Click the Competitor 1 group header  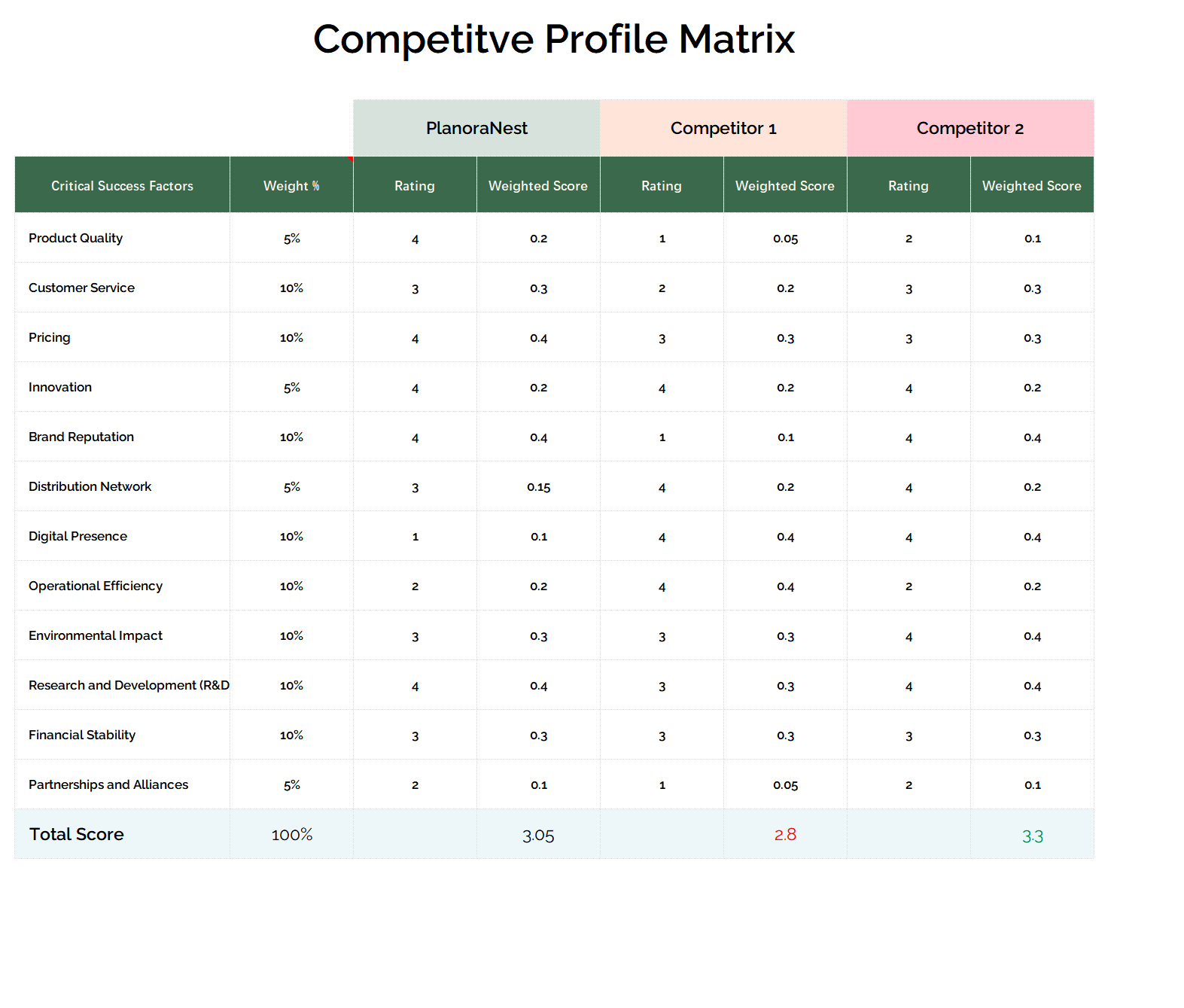tap(723, 128)
